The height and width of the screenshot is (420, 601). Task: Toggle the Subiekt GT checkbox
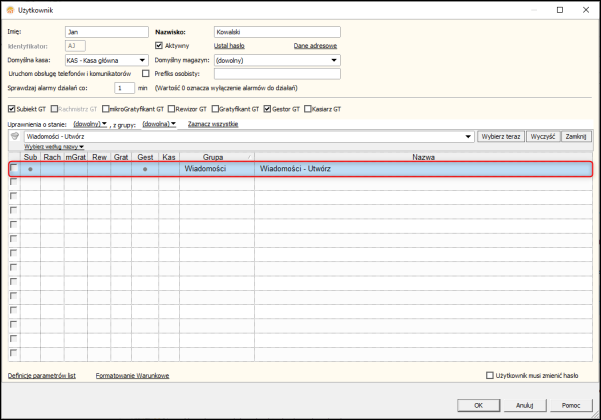coord(11,109)
